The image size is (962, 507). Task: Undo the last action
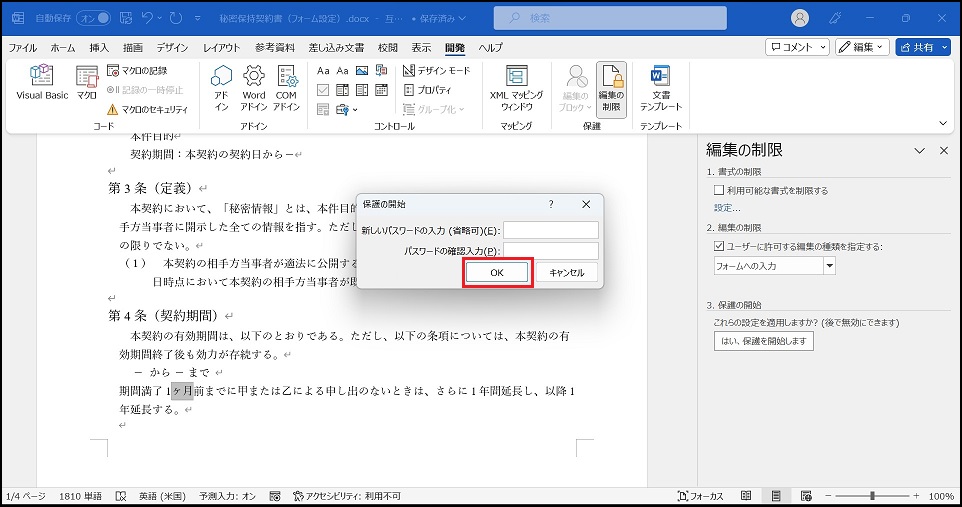147,18
